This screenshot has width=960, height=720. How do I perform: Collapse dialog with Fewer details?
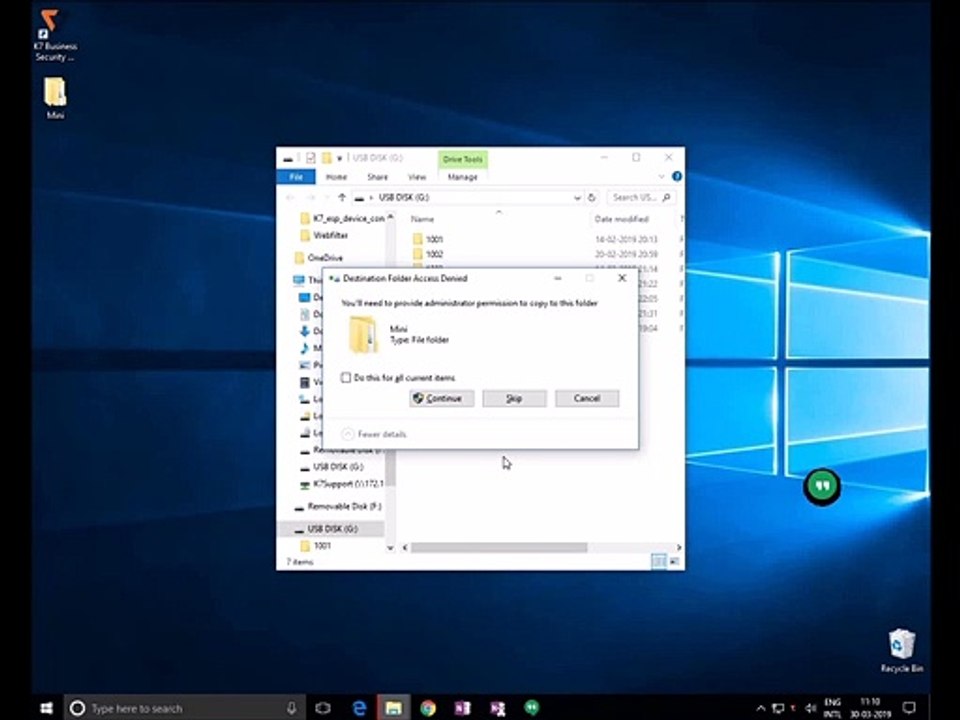(374, 434)
